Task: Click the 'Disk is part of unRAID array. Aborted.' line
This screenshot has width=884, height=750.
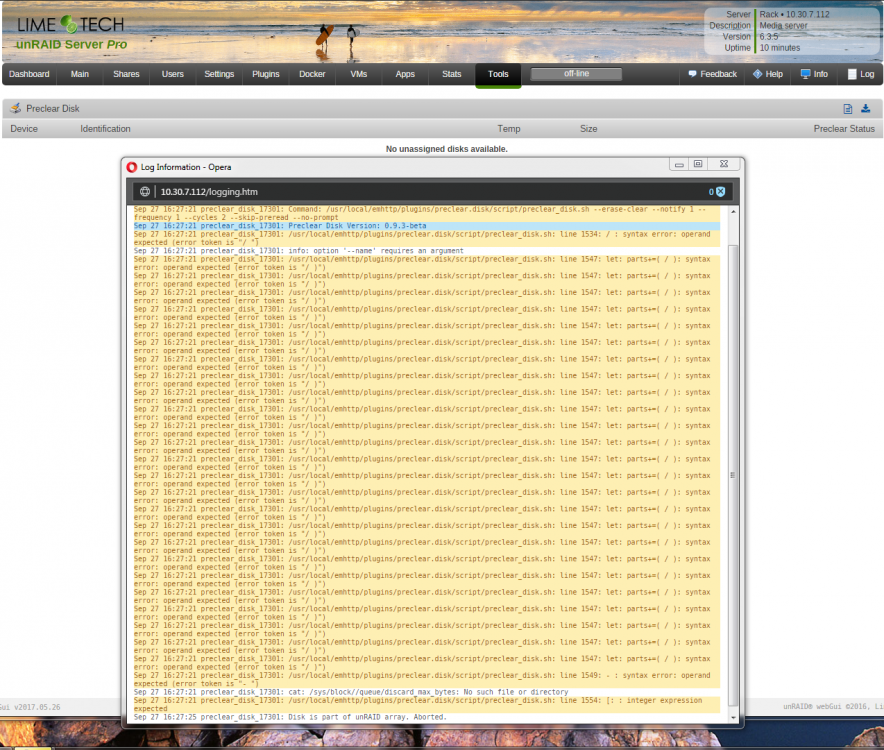Action: point(290,717)
